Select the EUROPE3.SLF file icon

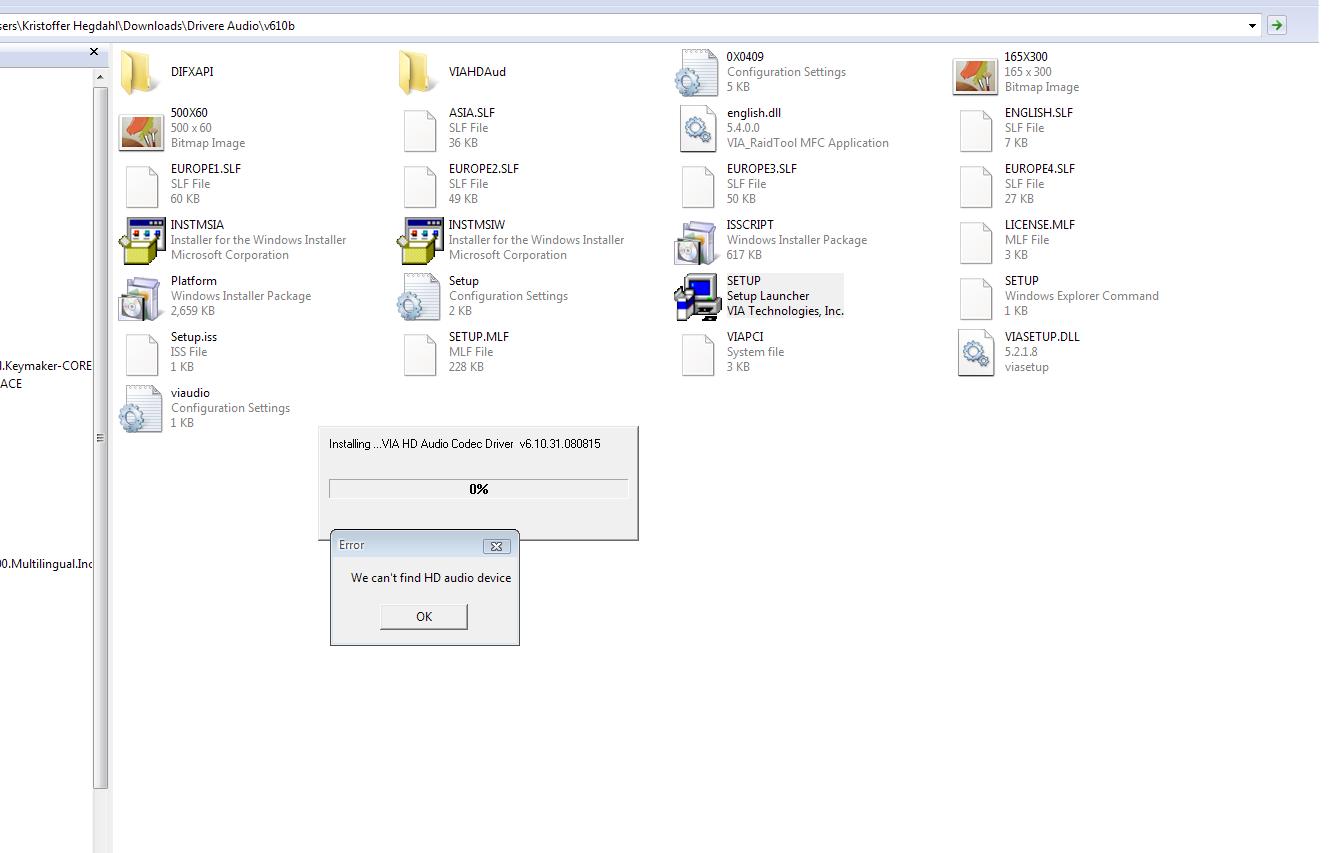698,185
